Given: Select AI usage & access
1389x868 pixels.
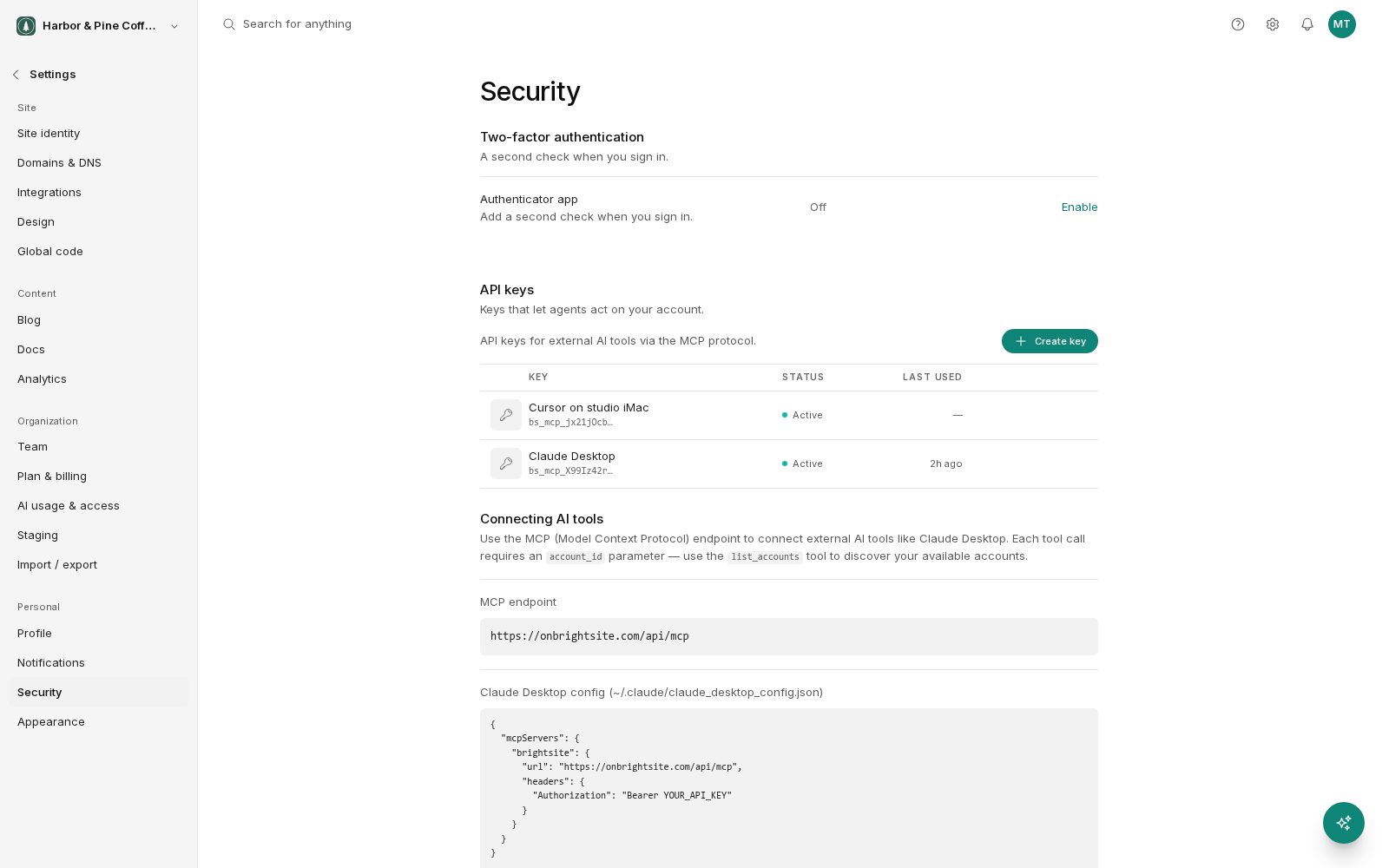Looking at the screenshot, I should [x=99, y=506].
